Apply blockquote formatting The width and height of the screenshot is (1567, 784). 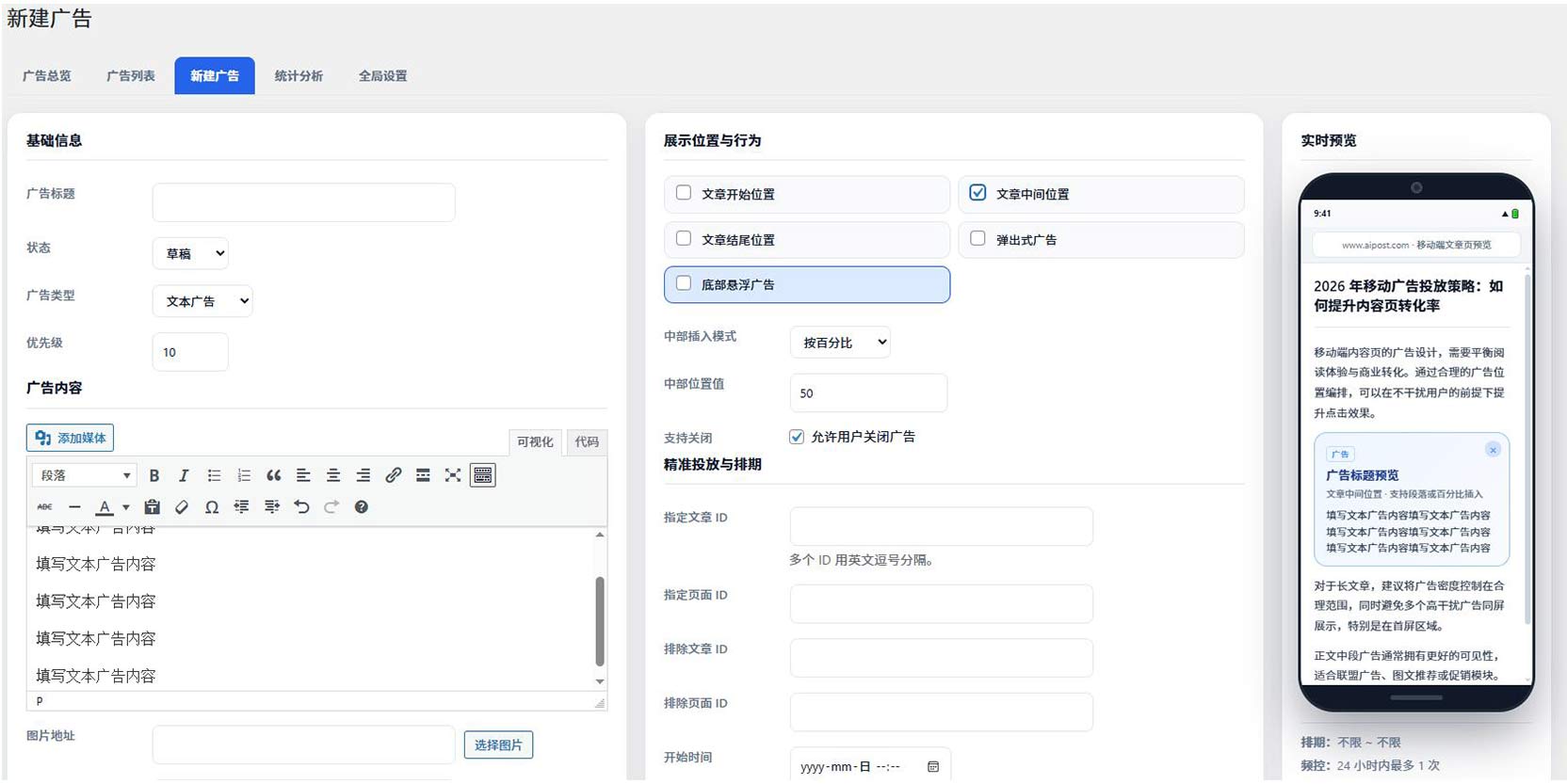(x=274, y=475)
